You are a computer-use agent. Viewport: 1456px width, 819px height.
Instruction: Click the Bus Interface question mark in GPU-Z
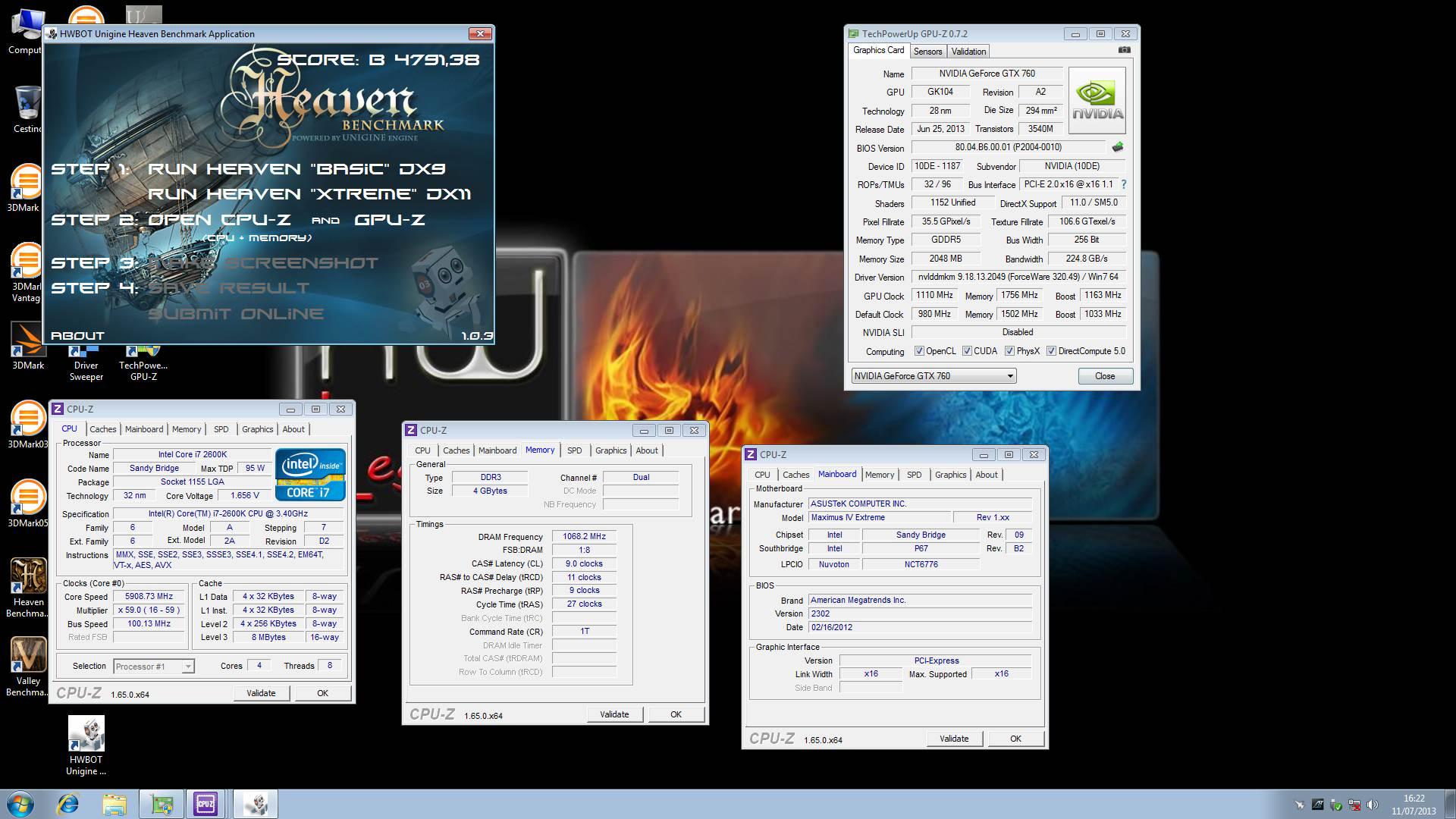point(1123,184)
